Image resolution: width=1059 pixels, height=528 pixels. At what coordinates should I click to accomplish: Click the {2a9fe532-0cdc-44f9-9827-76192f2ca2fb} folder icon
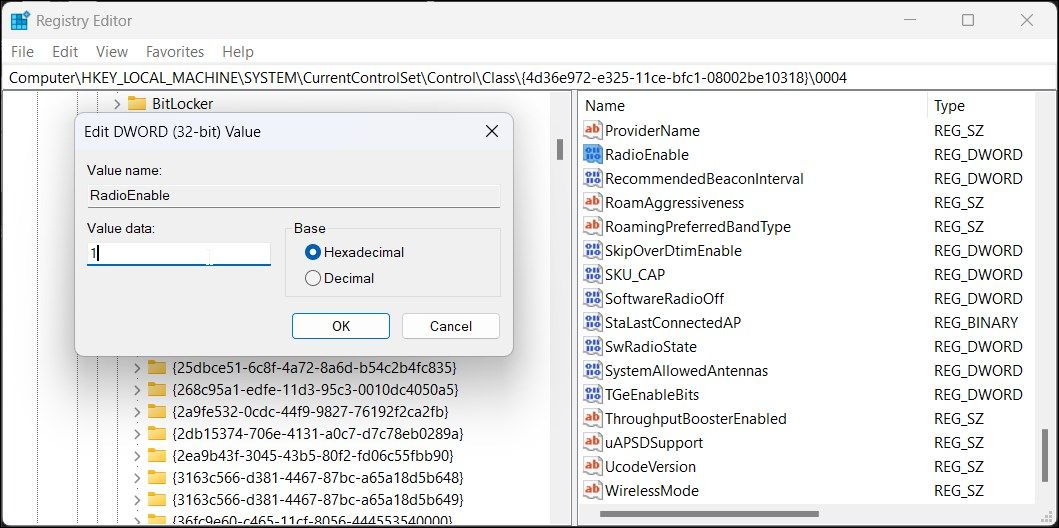click(157, 411)
